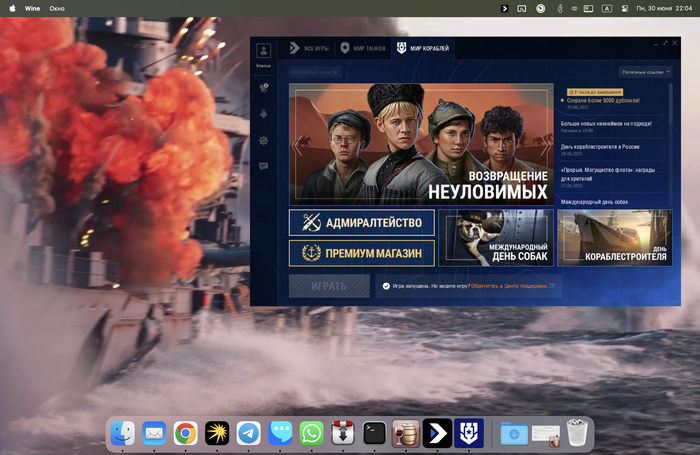Image resolution: width=700 pixels, height=455 pixels.
Task: Click the disabled Играть button
Action: [x=329, y=286]
